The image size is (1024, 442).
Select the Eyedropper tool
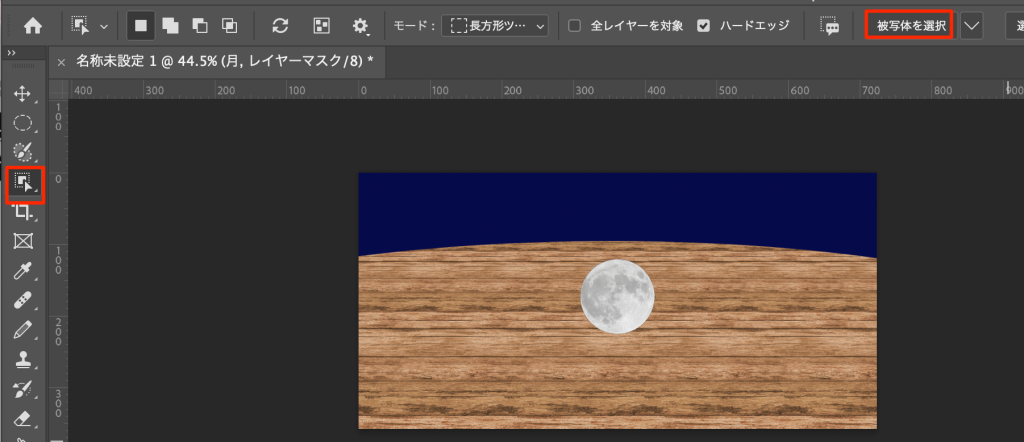pyautogui.click(x=23, y=271)
